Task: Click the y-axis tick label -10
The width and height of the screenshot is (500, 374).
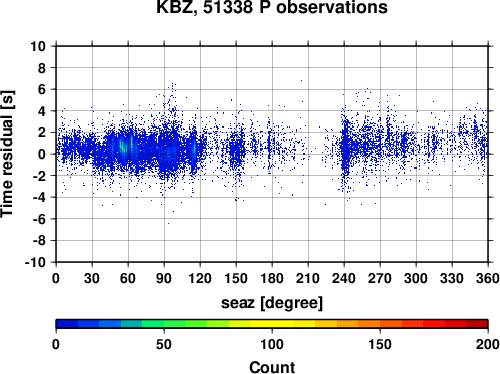Action: click(35, 262)
